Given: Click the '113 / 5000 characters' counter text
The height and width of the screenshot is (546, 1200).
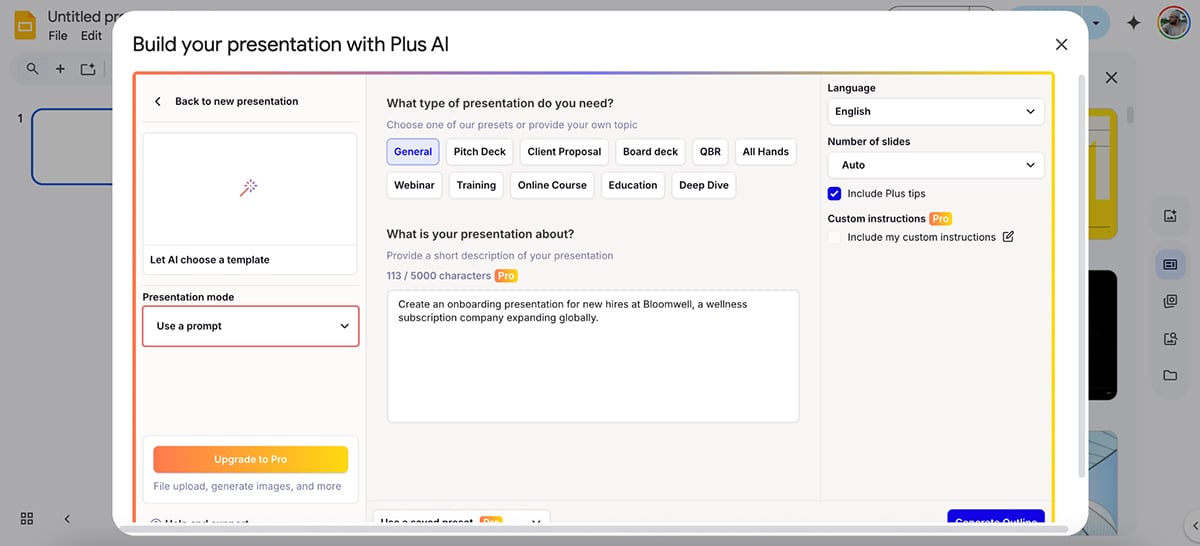Looking at the screenshot, I should point(439,276).
